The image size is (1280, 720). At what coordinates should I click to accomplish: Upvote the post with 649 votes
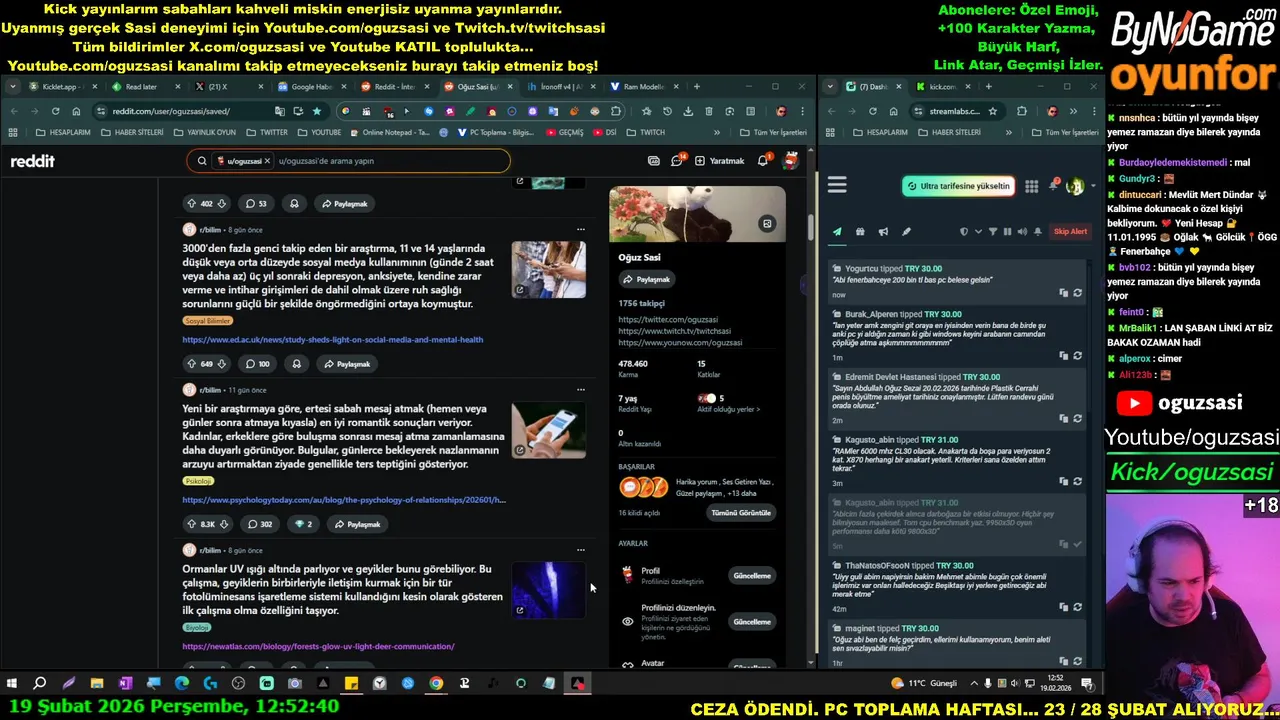[191, 364]
